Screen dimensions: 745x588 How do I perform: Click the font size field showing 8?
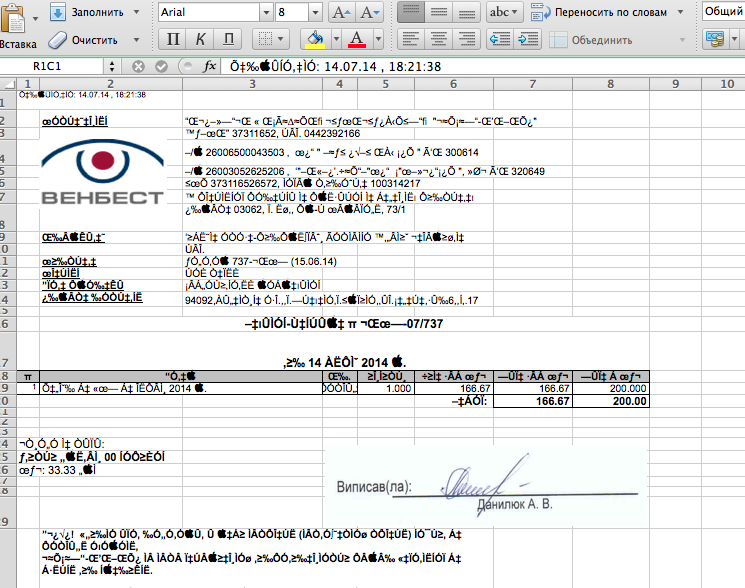[292, 12]
